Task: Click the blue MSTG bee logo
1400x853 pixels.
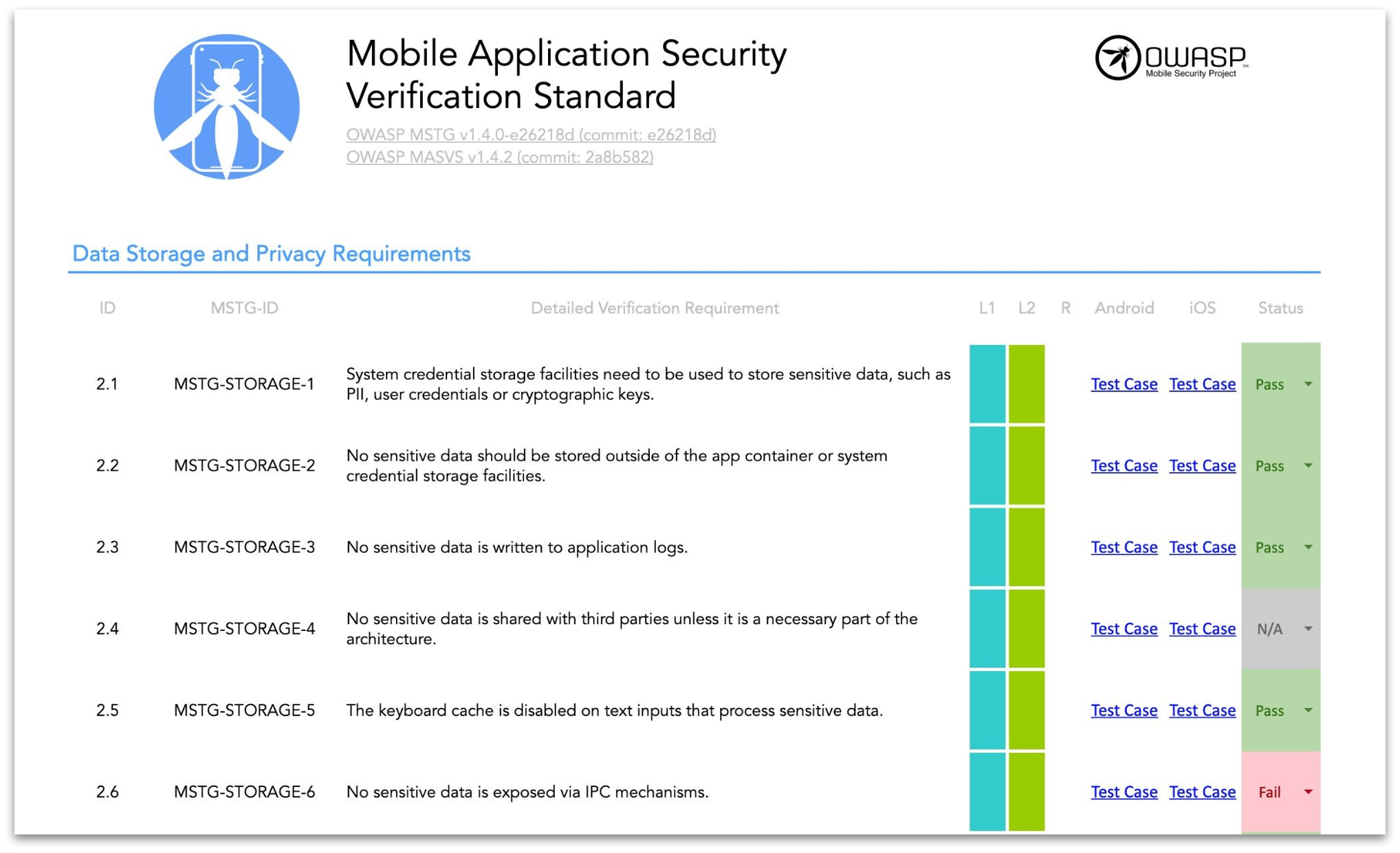Action: coord(226,107)
